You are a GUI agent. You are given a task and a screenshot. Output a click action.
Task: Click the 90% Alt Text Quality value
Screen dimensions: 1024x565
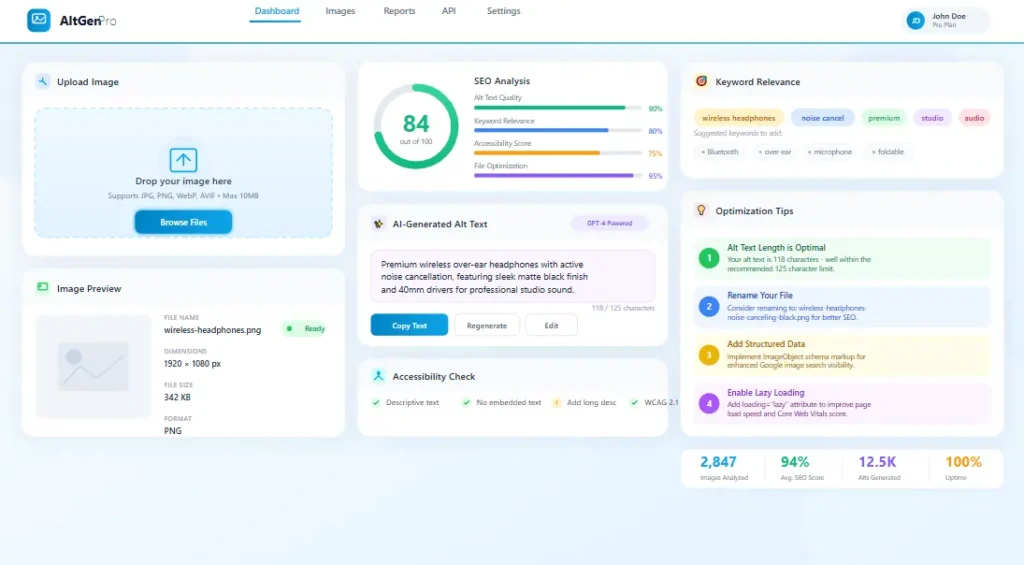click(655, 108)
